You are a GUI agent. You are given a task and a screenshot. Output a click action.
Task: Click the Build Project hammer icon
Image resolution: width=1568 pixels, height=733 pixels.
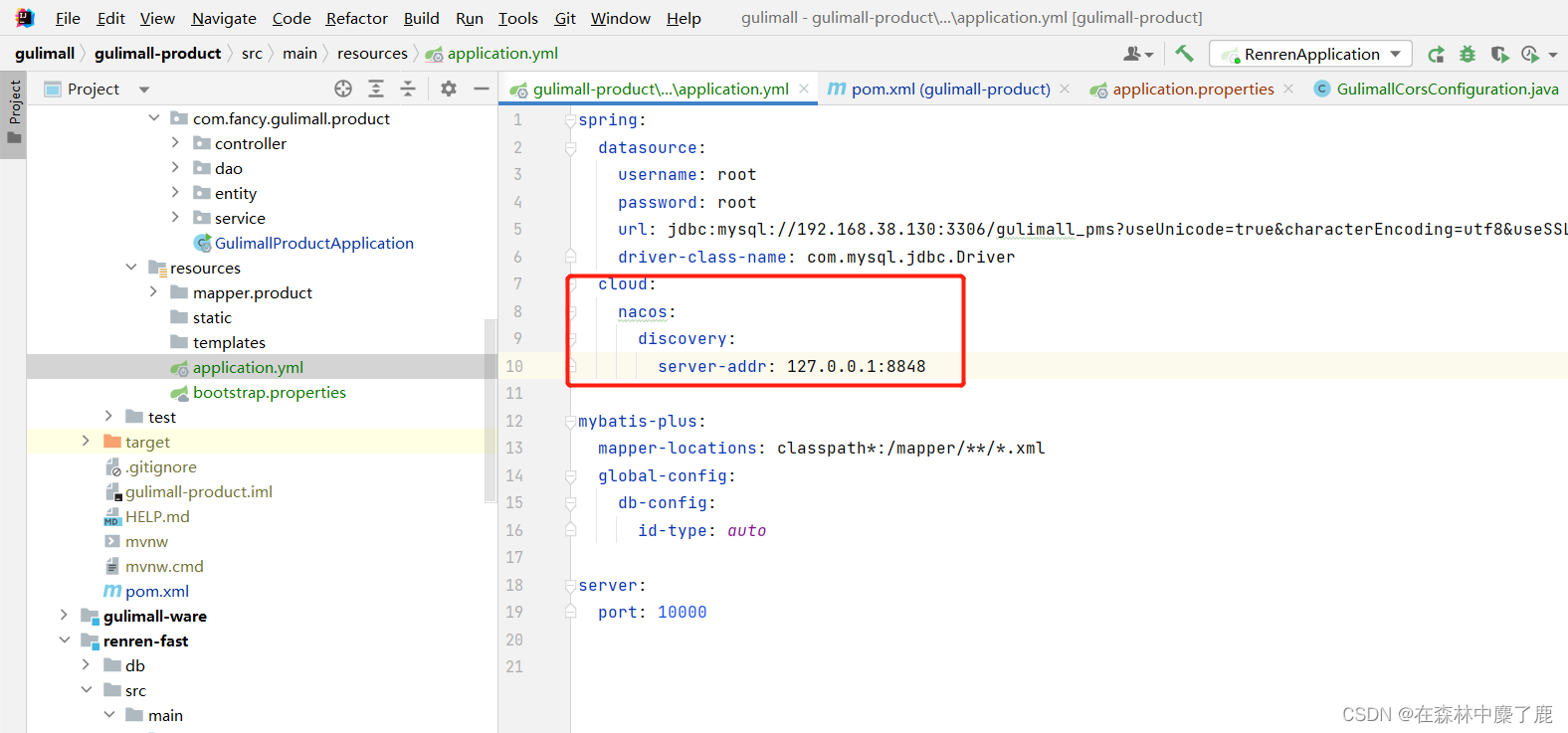1184,54
